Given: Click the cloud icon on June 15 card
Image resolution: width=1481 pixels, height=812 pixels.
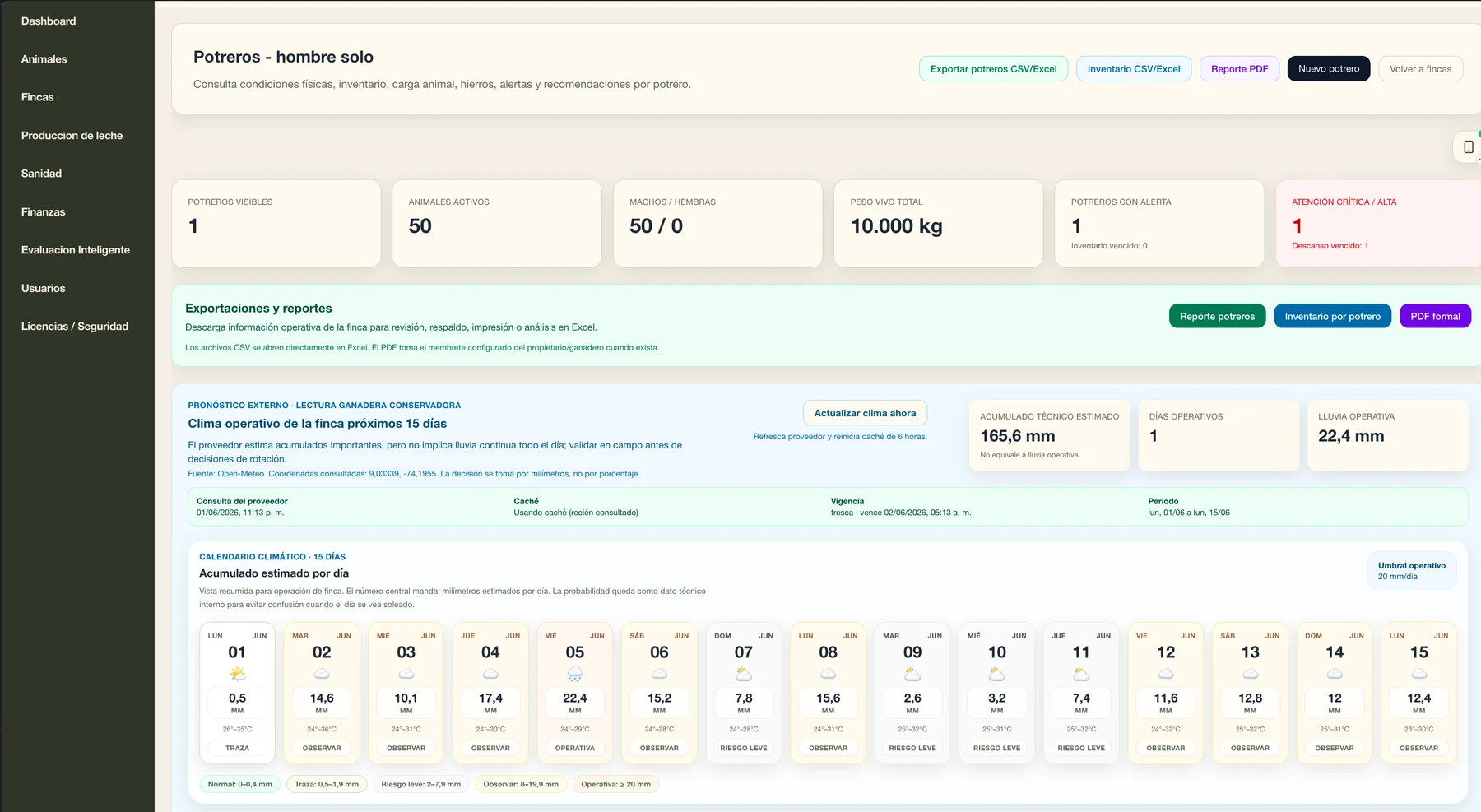Looking at the screenshot, I should (x=1419, y=675).
